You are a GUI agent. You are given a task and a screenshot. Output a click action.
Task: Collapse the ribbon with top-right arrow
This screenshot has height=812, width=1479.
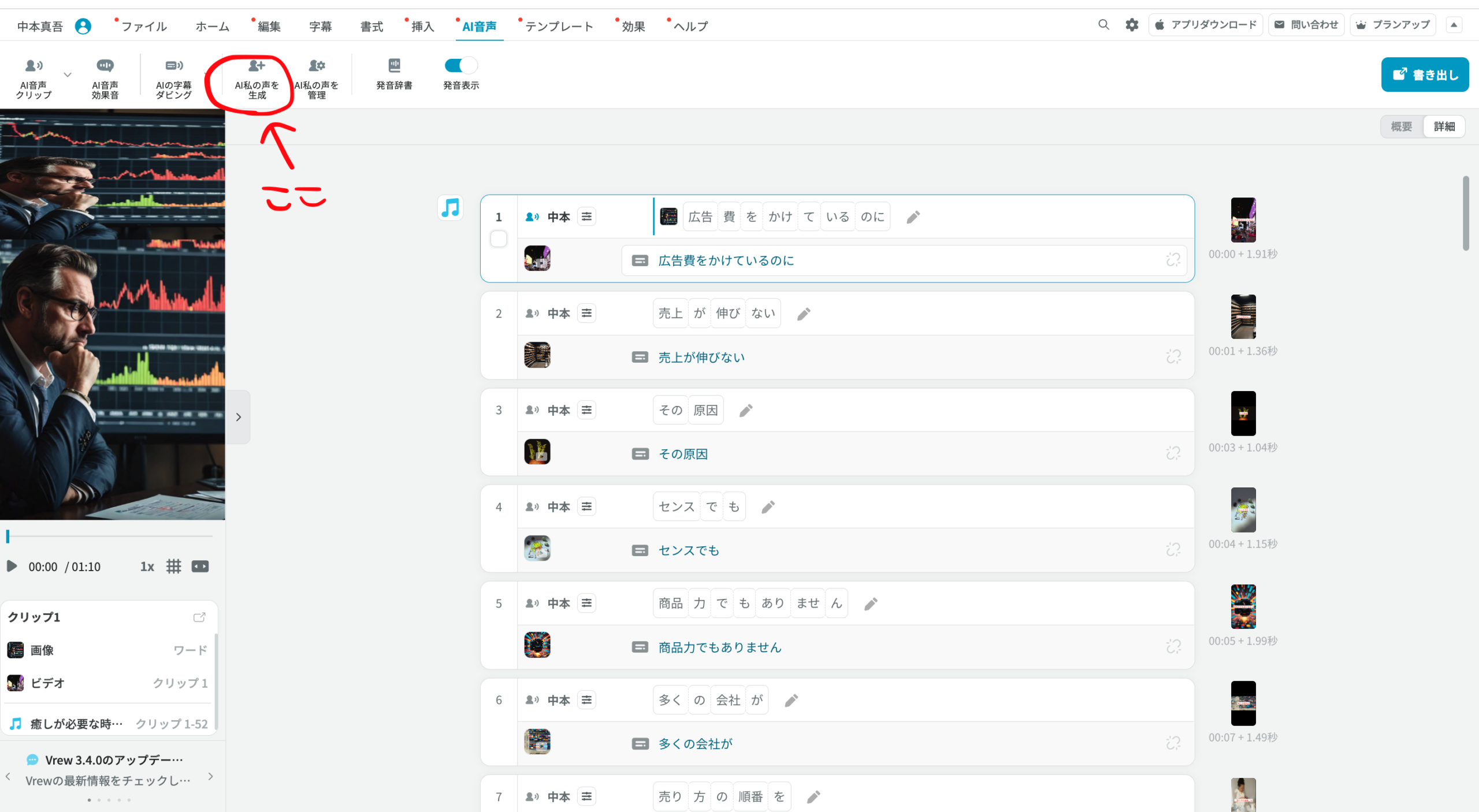1454,25
